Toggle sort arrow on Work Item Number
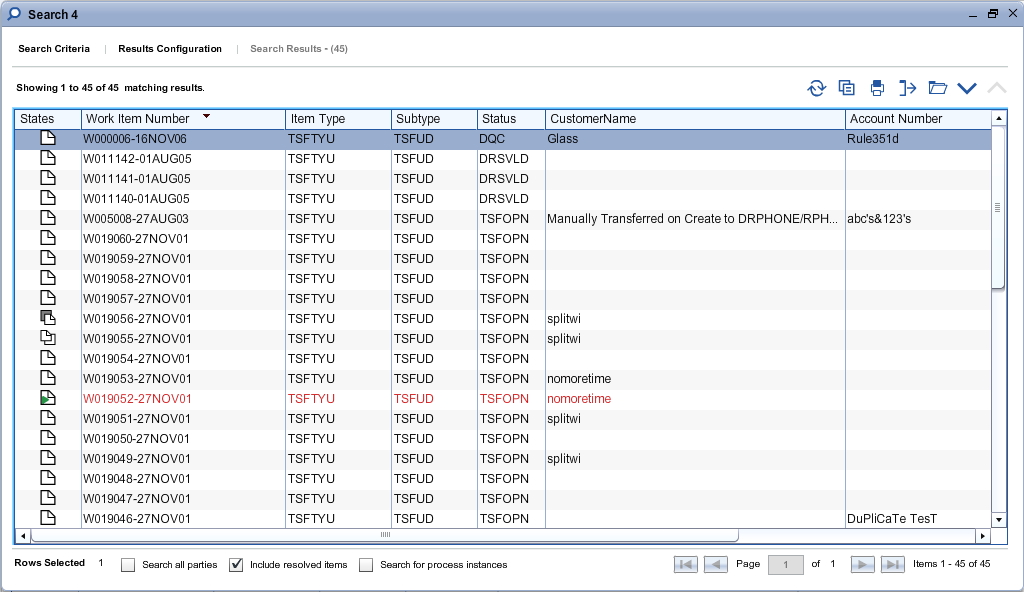1024x592 pixels. 206,118
